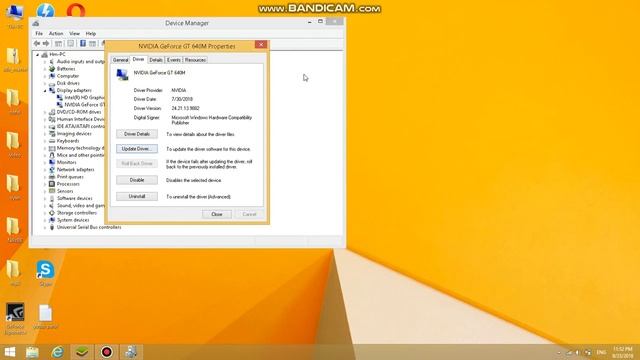Open File Explorer from the taskbar
Image resolution: width=640 pixels, height=360 pixels.
[x=32, y=352]
